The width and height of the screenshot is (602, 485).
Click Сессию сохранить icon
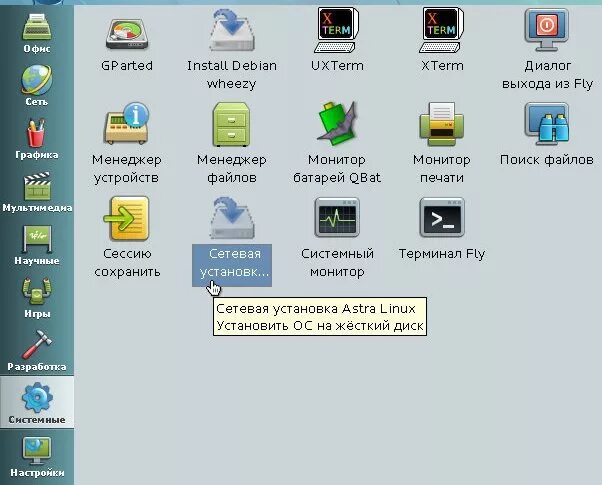pyautogui.click(x=127, y=237)
